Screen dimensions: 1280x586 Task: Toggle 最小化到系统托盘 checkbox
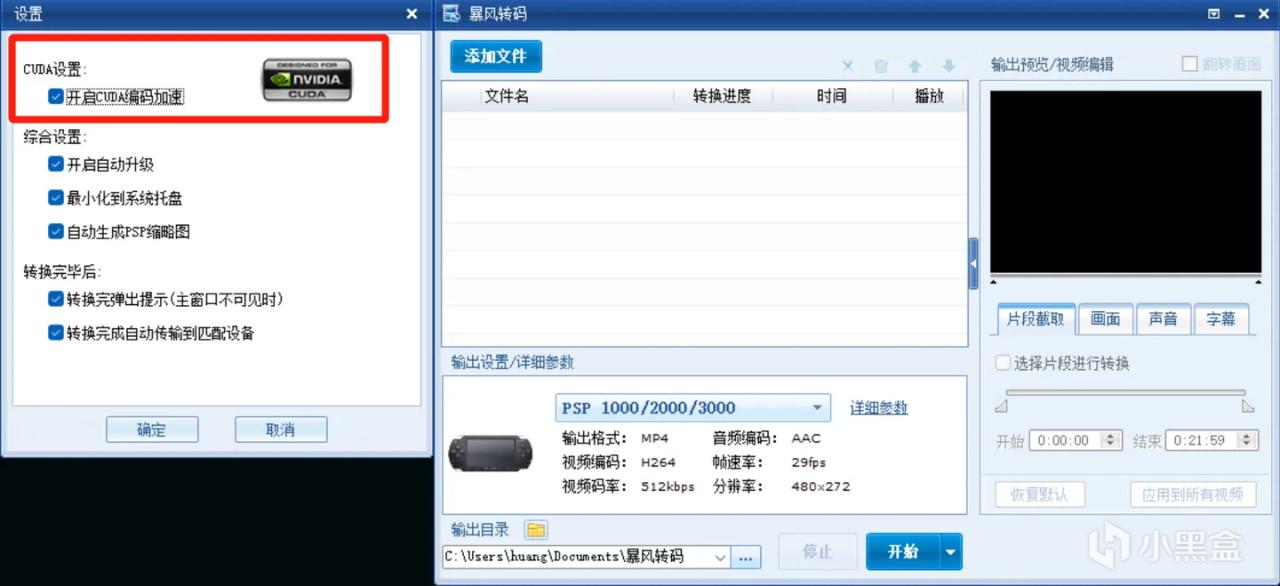point(56,198)
